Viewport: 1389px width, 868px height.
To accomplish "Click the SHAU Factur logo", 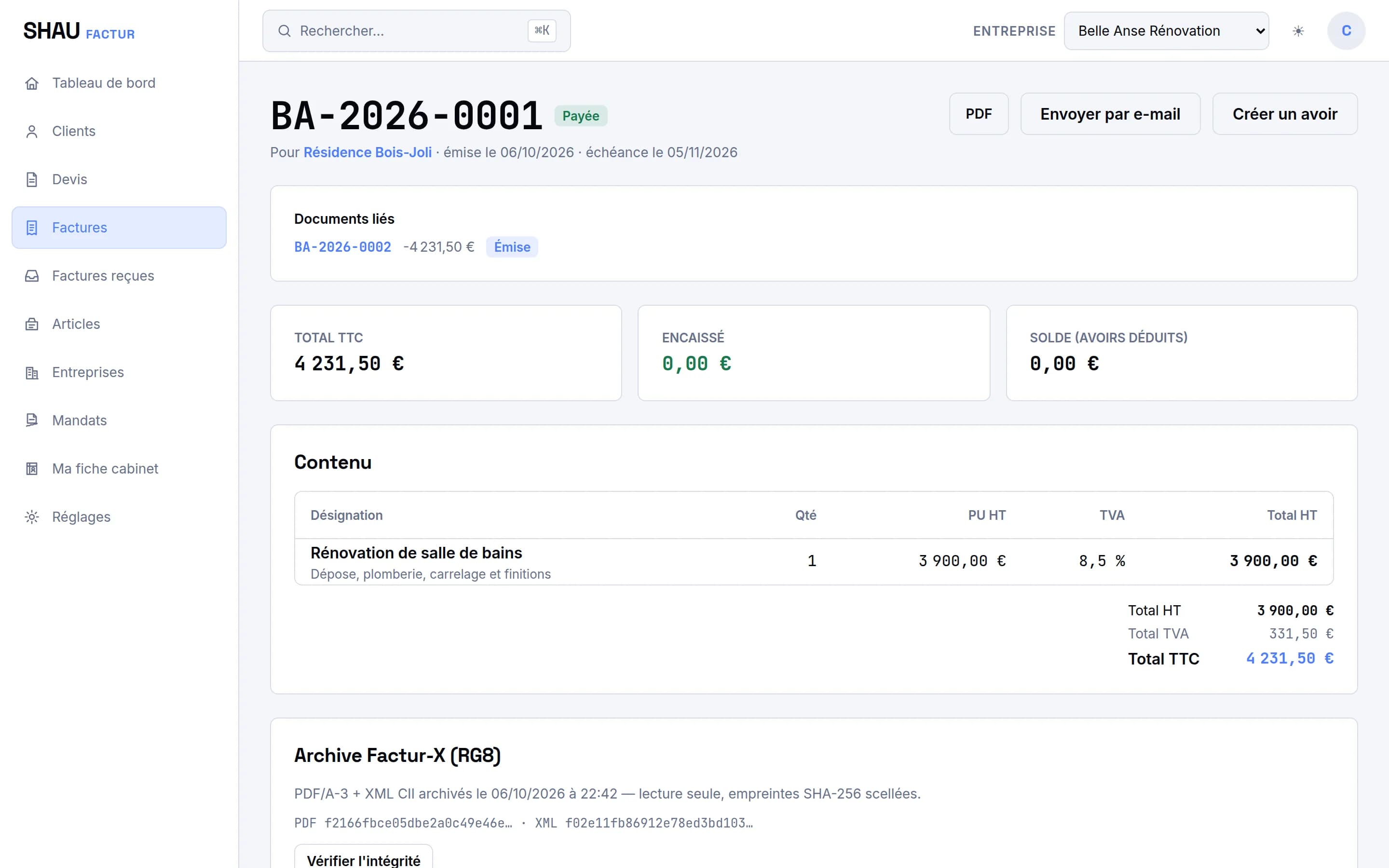I will pyautogui.click(x=79, y=31).
